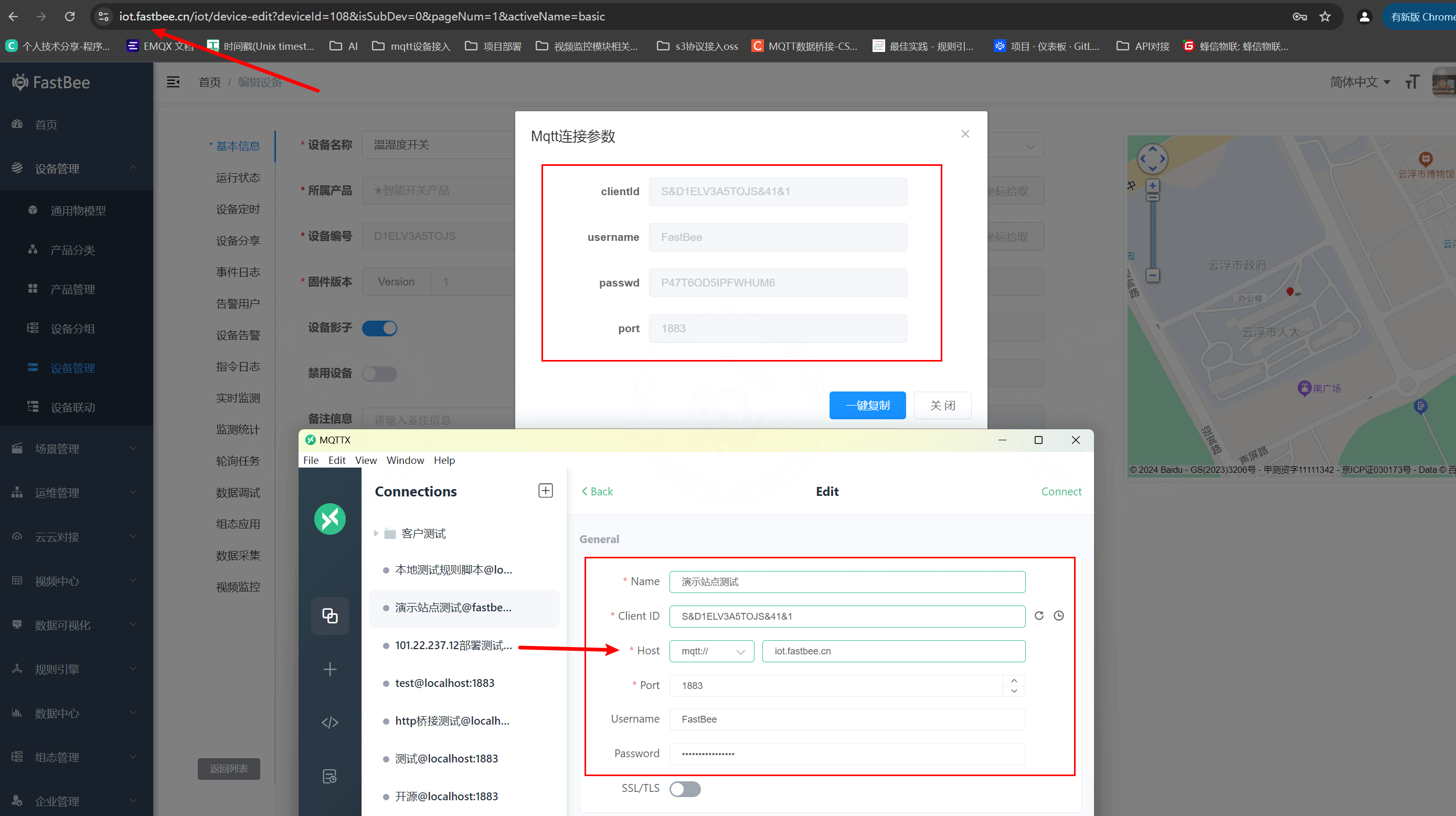
Task: Select the test@localhost:1883 connection
Action: click(x=463, y=683)
